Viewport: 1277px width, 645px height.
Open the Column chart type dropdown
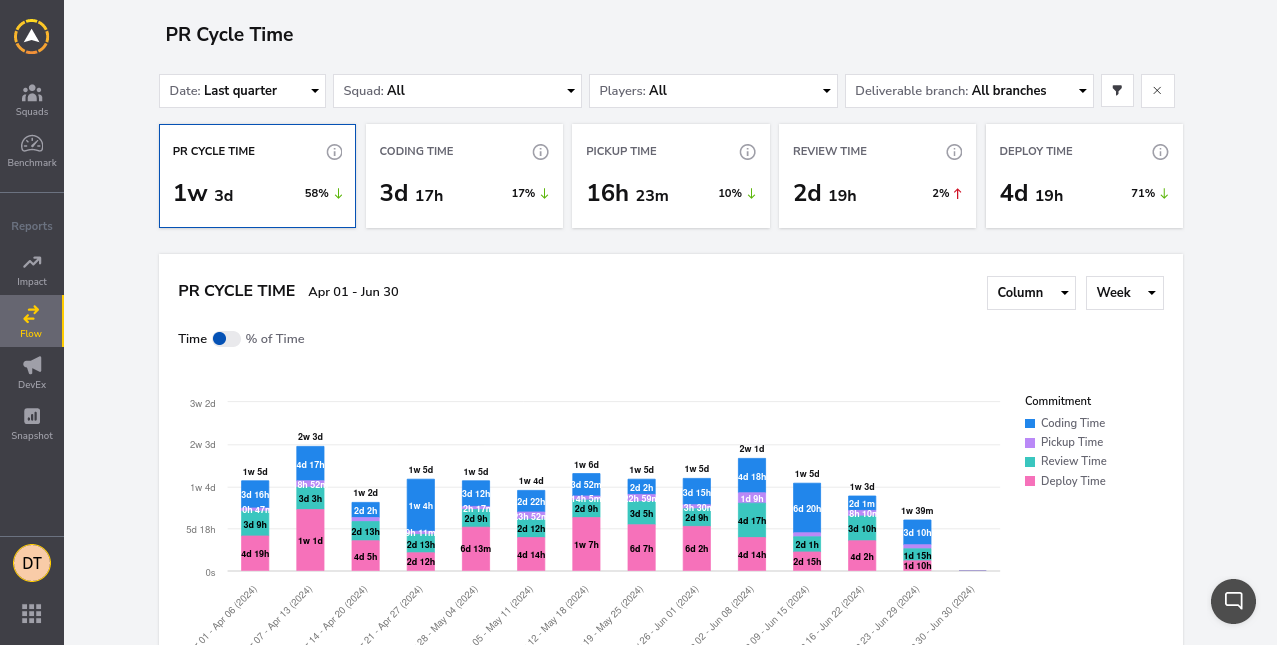click(1032, 293)
